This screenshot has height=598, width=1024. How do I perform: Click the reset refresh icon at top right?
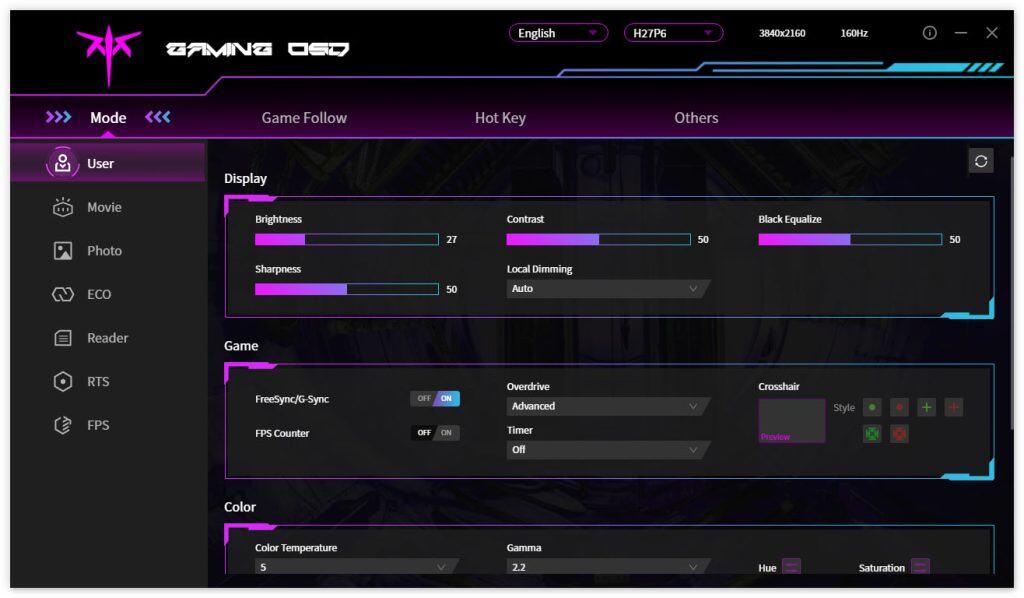click(x=980, y=161)
